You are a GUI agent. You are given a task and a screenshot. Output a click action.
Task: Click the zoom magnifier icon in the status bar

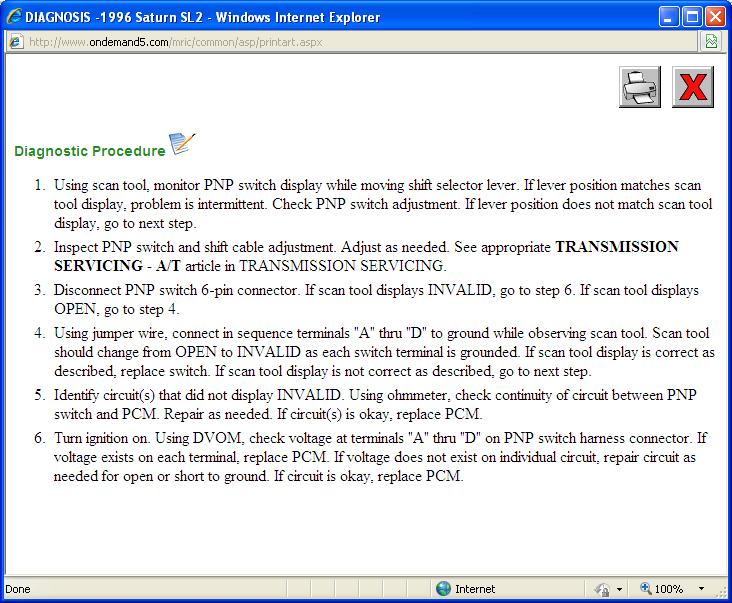click(646, 588)
